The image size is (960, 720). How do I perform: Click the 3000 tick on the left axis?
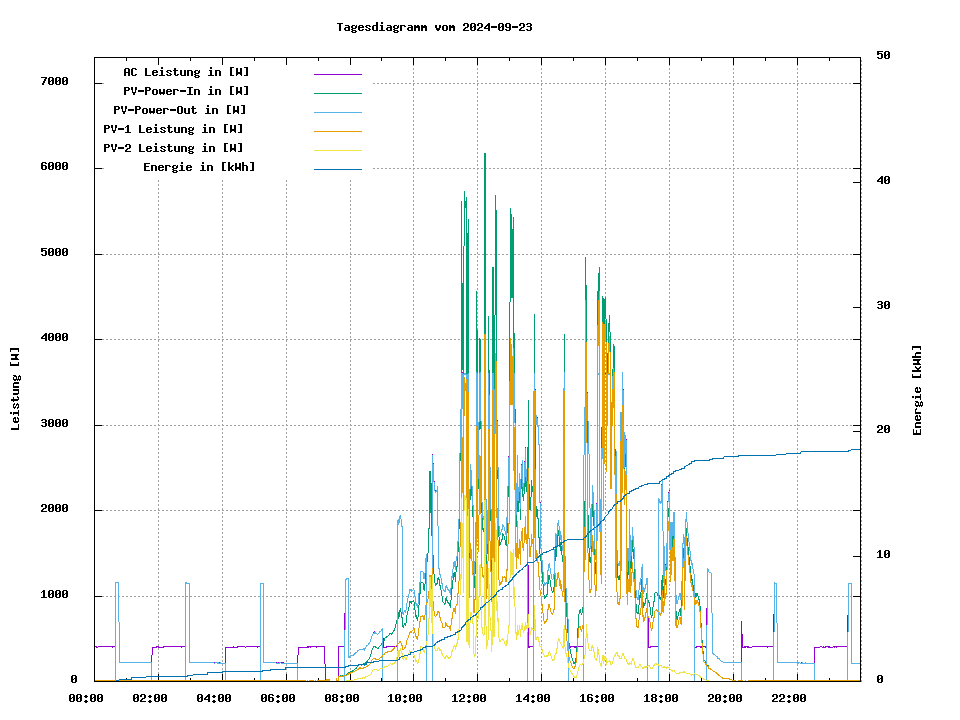pos(54,425)
